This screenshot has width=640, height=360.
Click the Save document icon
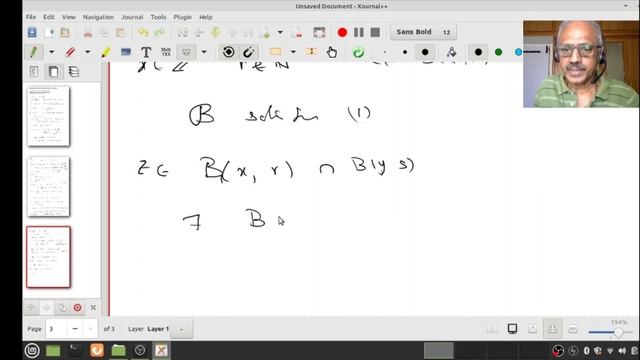[32, 32]
